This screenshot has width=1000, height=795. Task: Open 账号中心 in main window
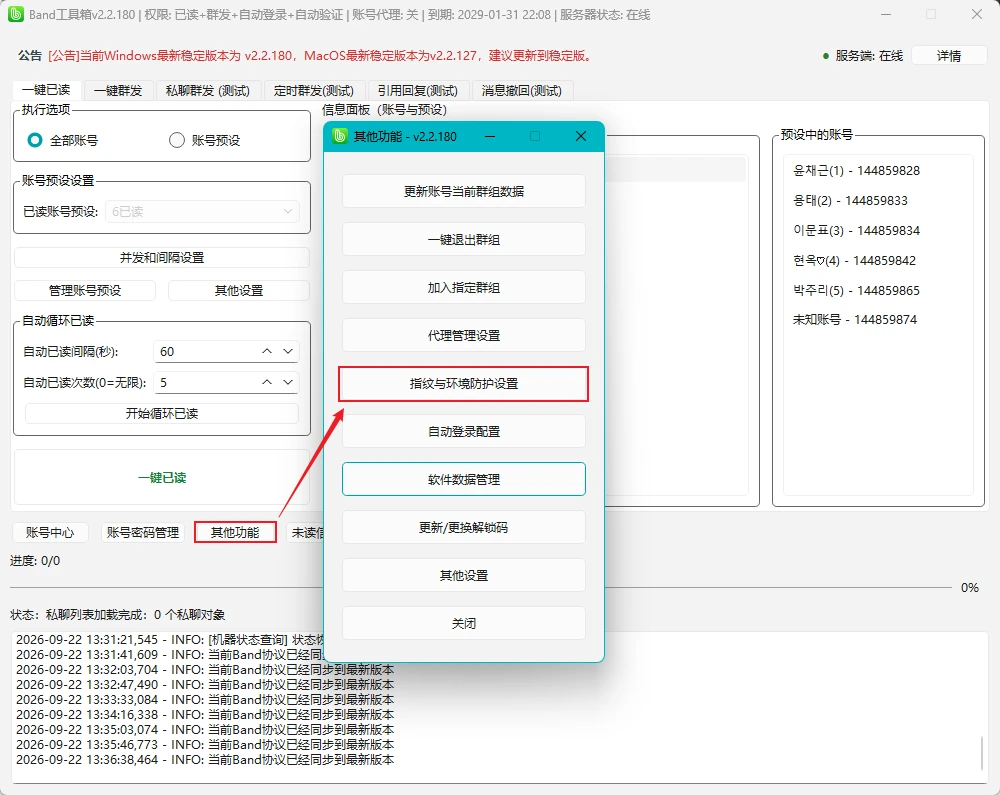point(50,532)
